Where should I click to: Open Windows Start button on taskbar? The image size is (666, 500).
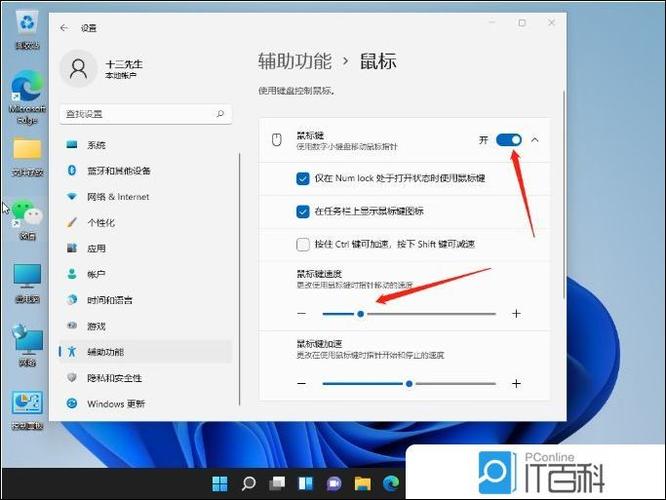pos(220,483)
